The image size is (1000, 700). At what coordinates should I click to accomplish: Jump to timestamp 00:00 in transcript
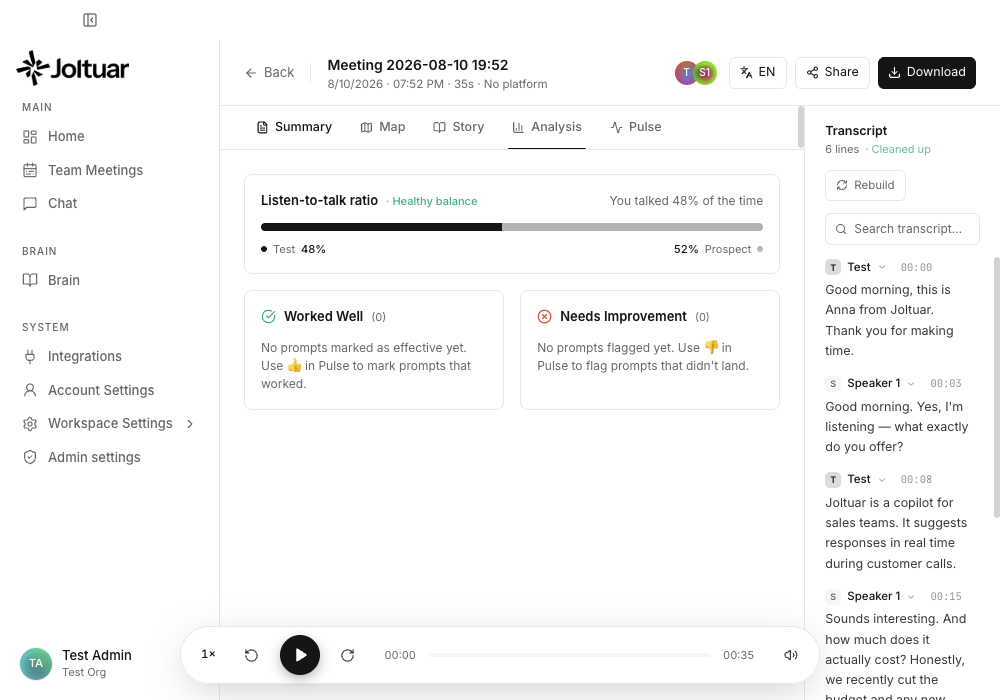click(x=916, y=268)
